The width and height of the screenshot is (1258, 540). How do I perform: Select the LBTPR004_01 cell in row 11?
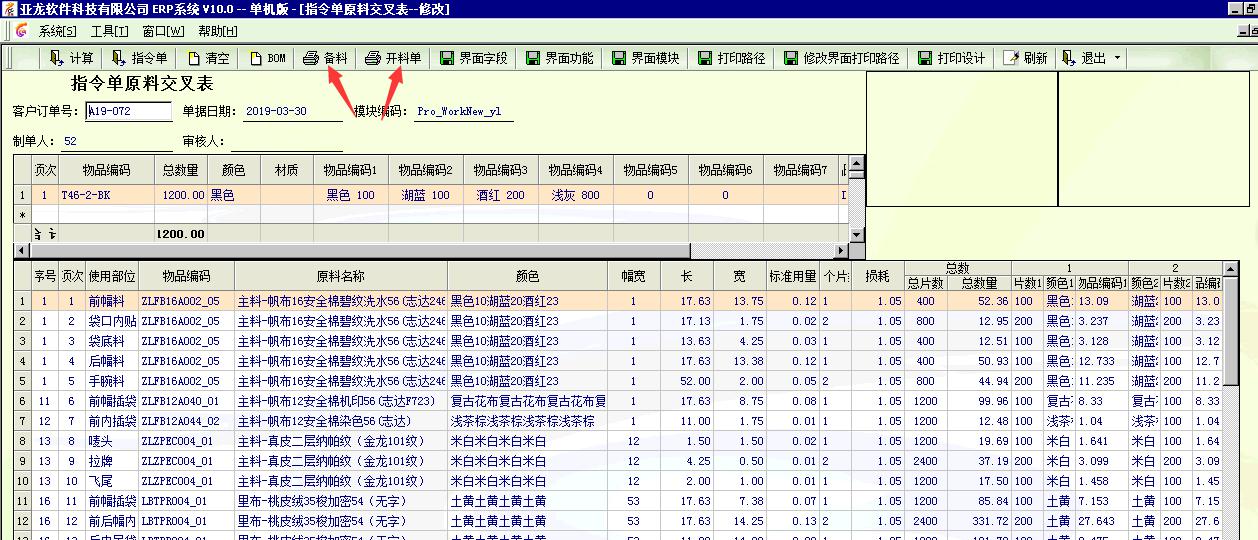click(x=187, y=501)
